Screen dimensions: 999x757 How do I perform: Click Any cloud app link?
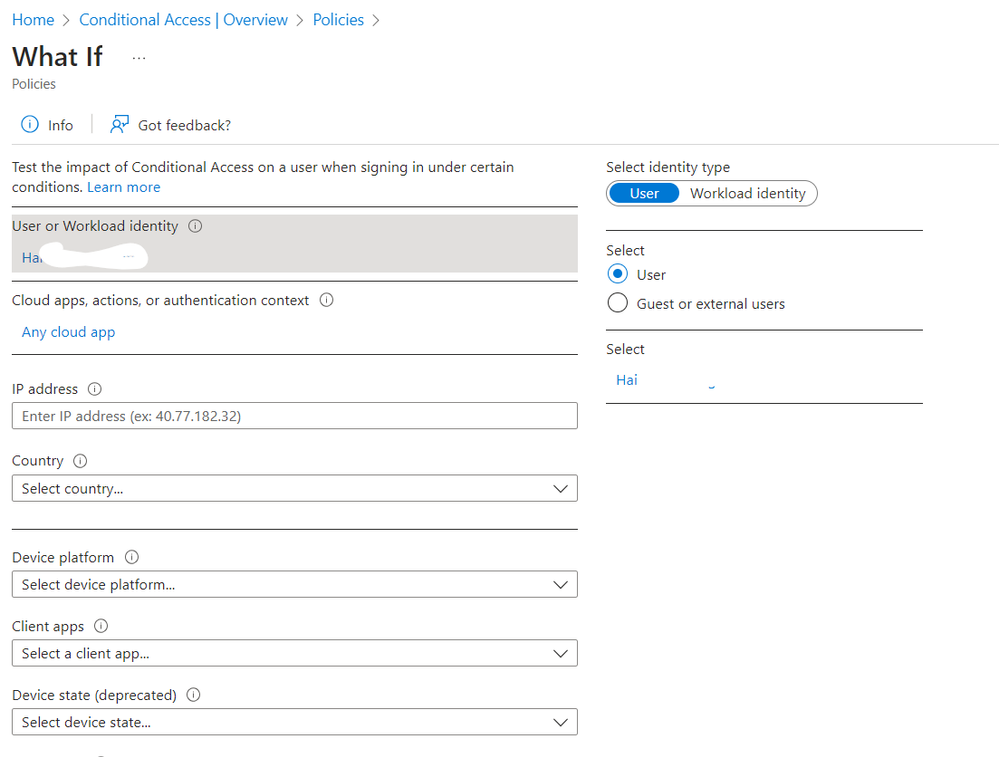68,332
